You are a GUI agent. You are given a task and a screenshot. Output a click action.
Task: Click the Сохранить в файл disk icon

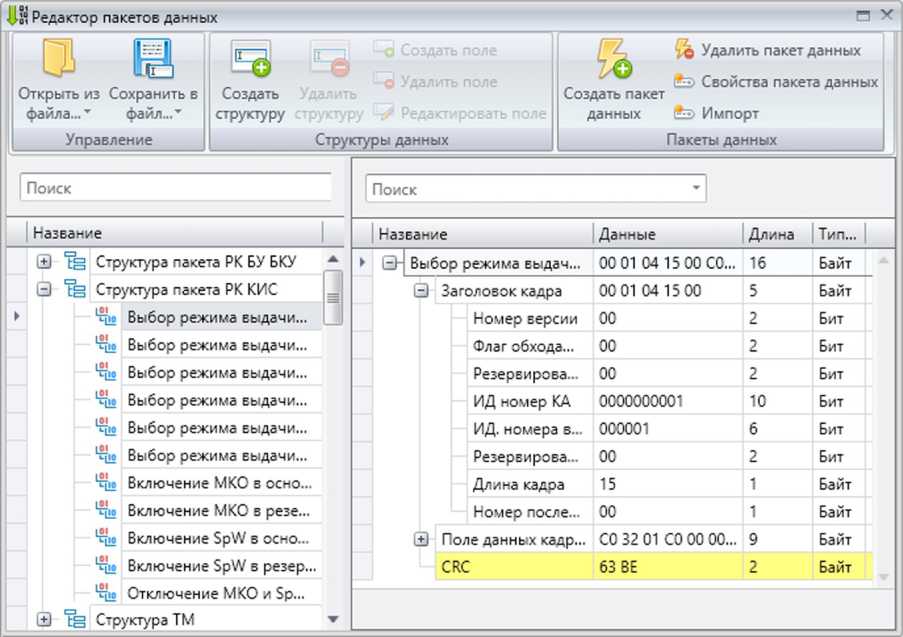tap(153, 60)
